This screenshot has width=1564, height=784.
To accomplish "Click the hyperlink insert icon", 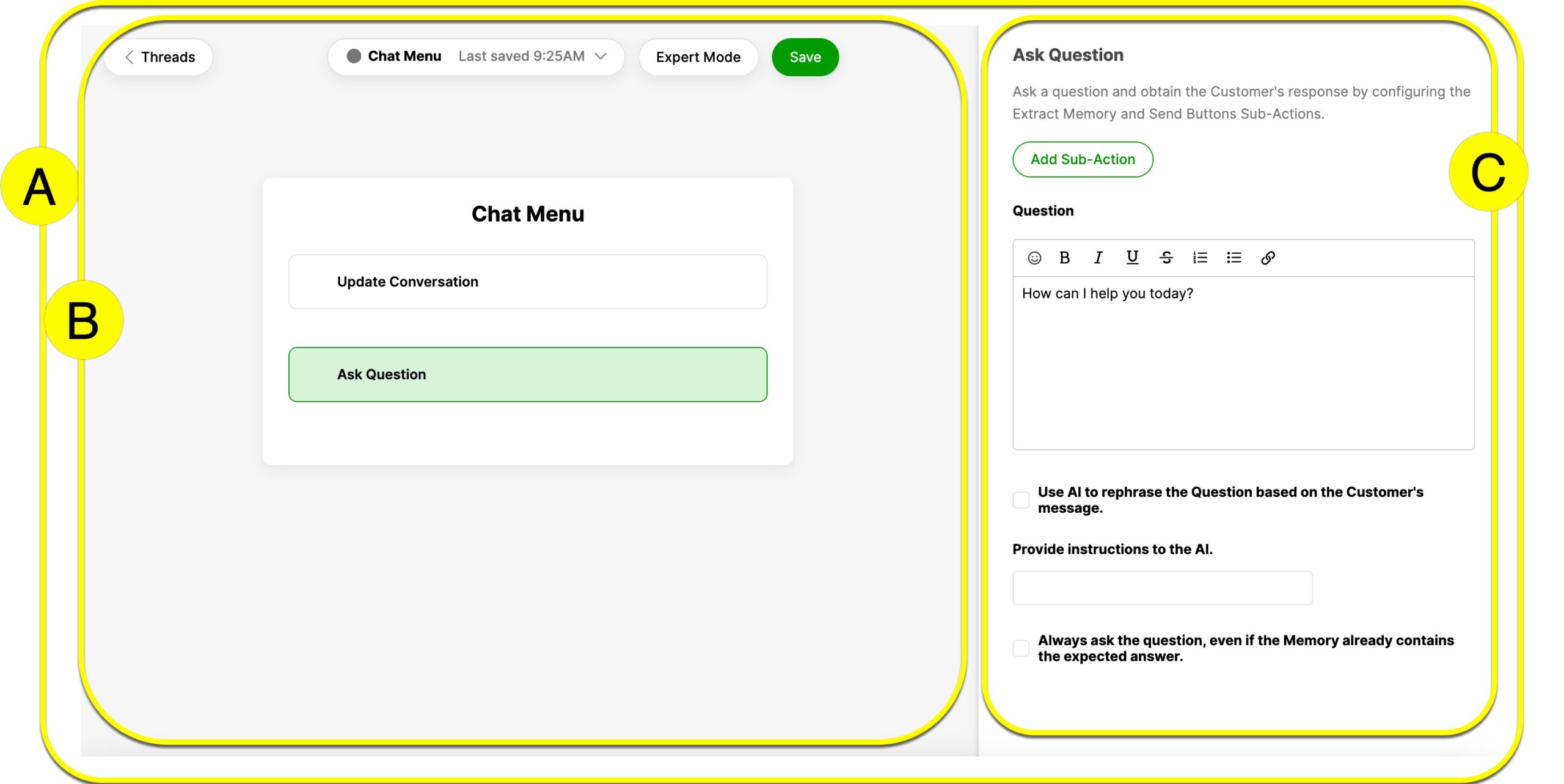I will tap(1267, 258).
